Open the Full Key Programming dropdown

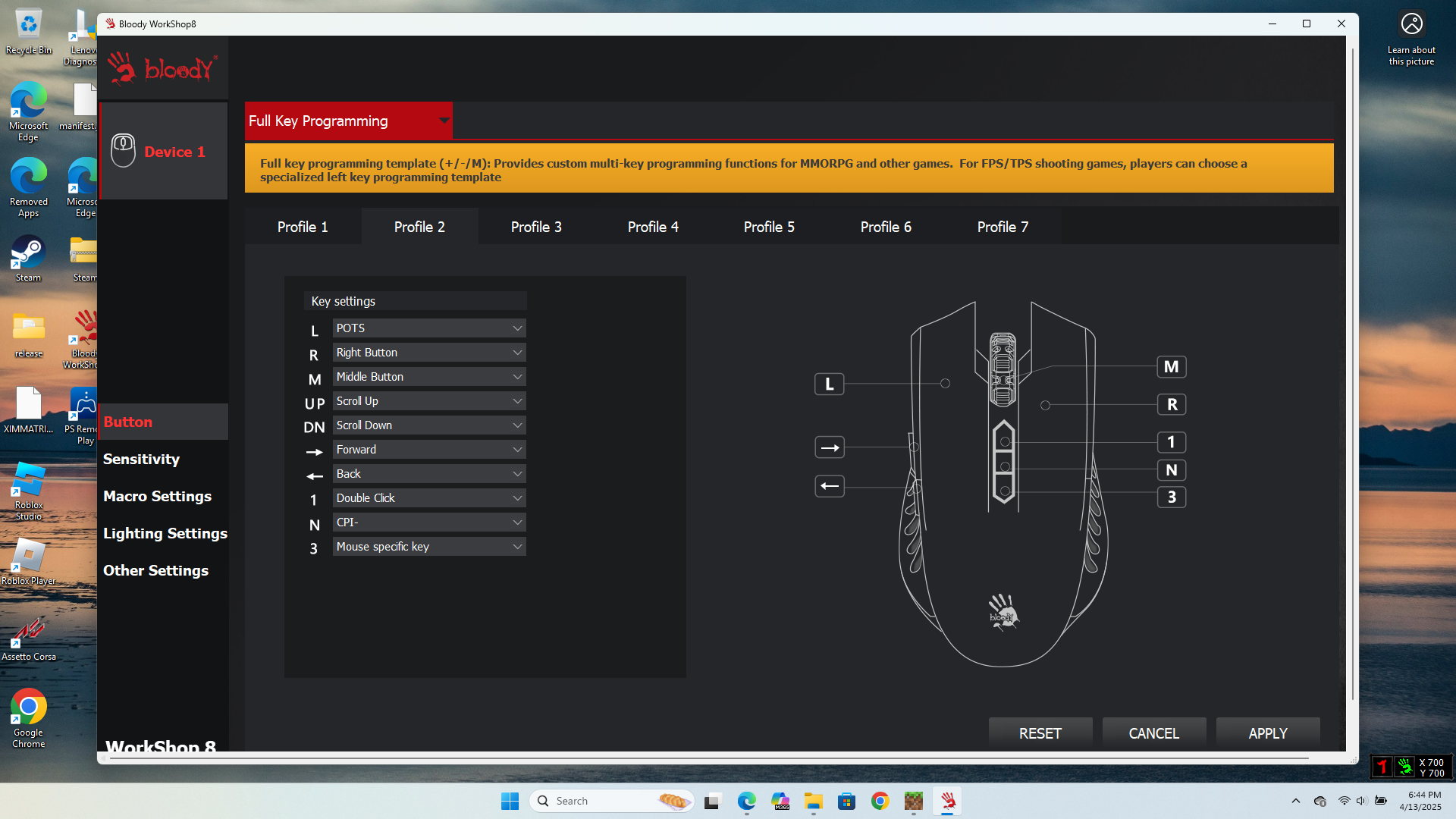349,121
